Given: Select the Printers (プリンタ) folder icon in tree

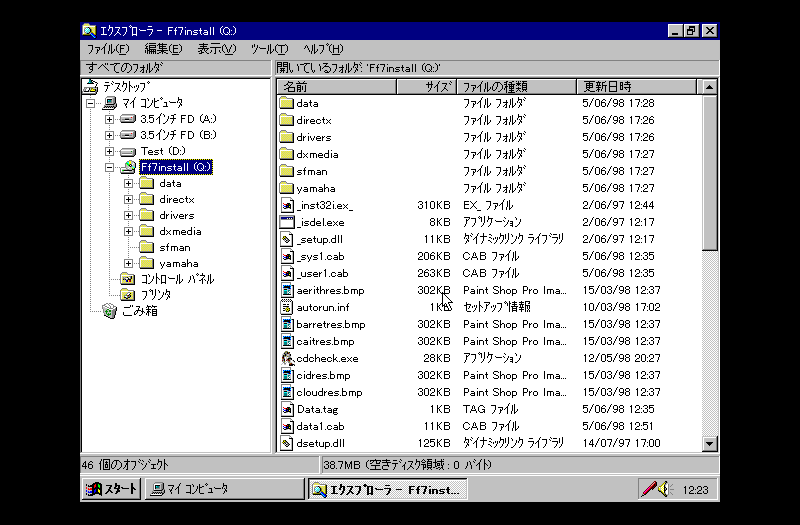Looking at the screenshot, I should click(127, 295).
